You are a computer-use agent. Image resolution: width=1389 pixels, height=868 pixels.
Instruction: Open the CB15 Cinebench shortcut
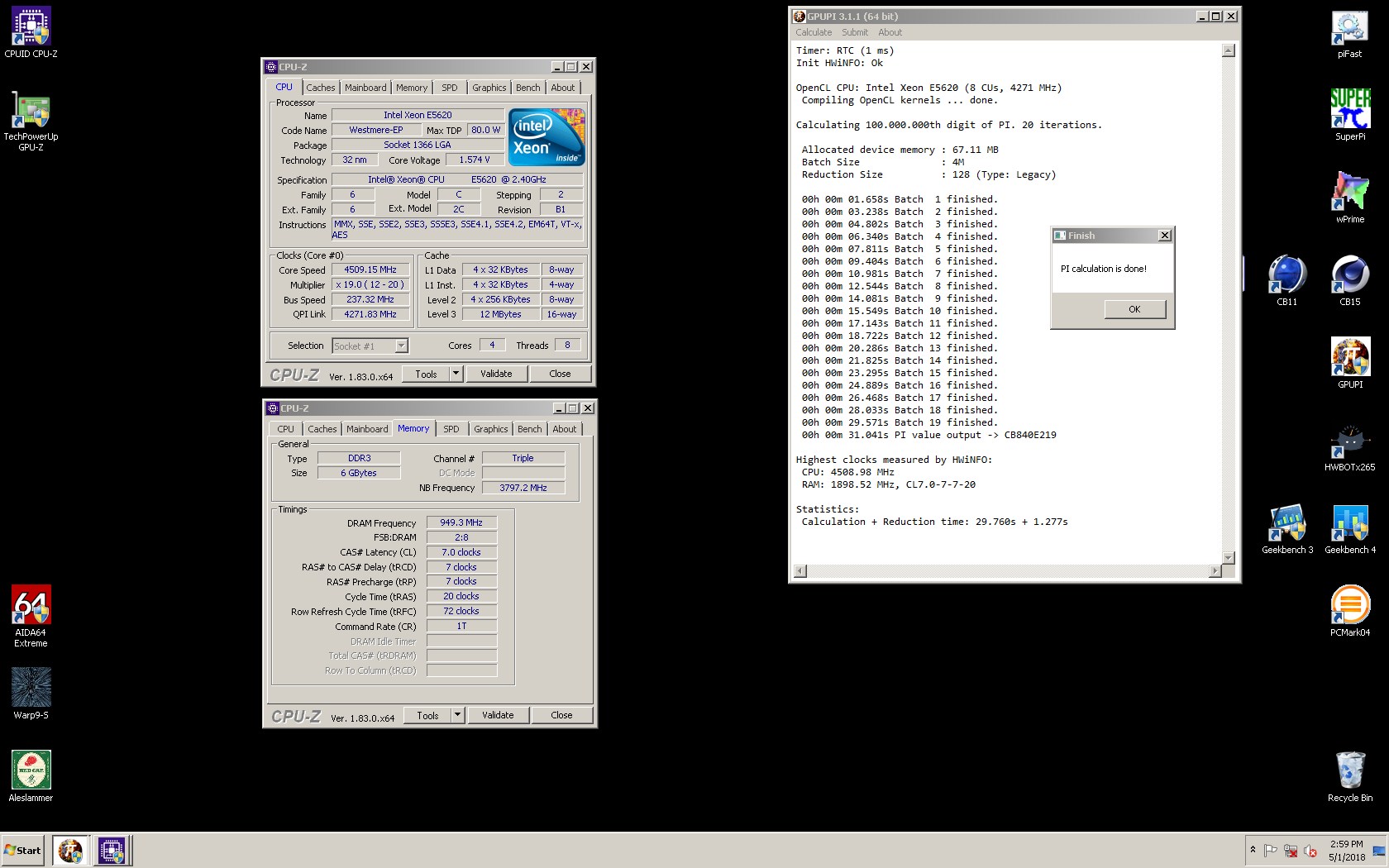pyautogui.click(x=1349, y=281)
